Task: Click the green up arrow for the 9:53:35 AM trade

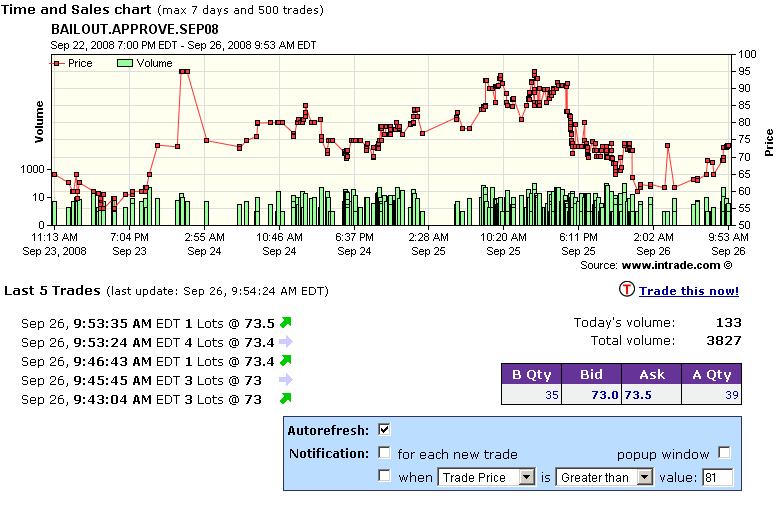Action: [285, 322]
